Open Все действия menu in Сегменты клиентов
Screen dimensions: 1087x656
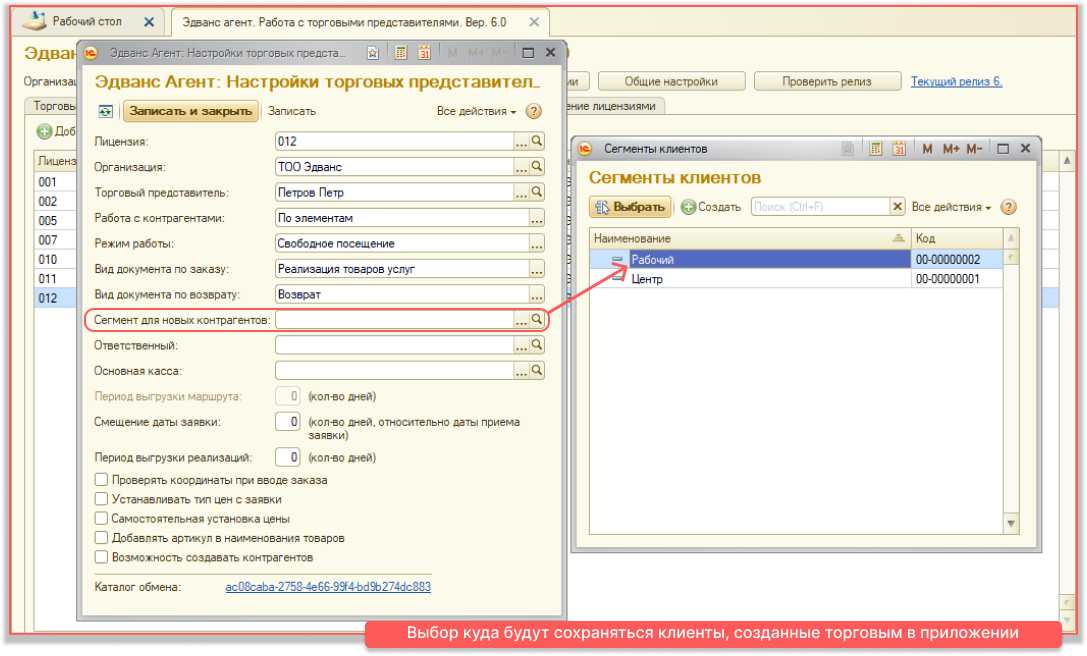(x=951, y=207)
